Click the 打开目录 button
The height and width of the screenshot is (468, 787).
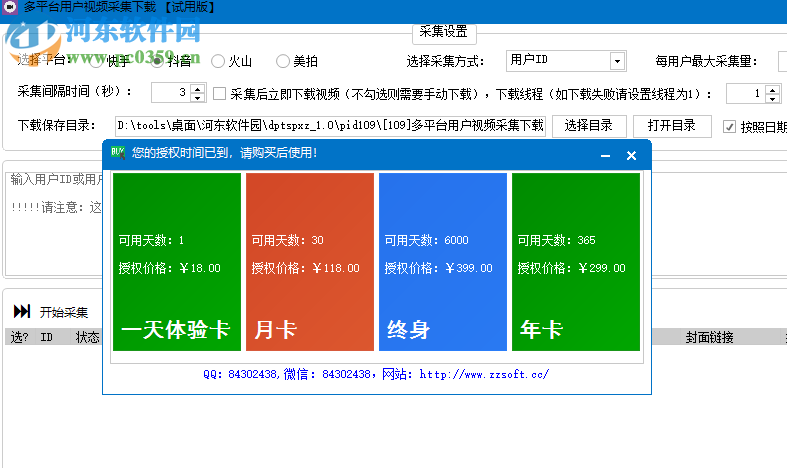(672, 126)
